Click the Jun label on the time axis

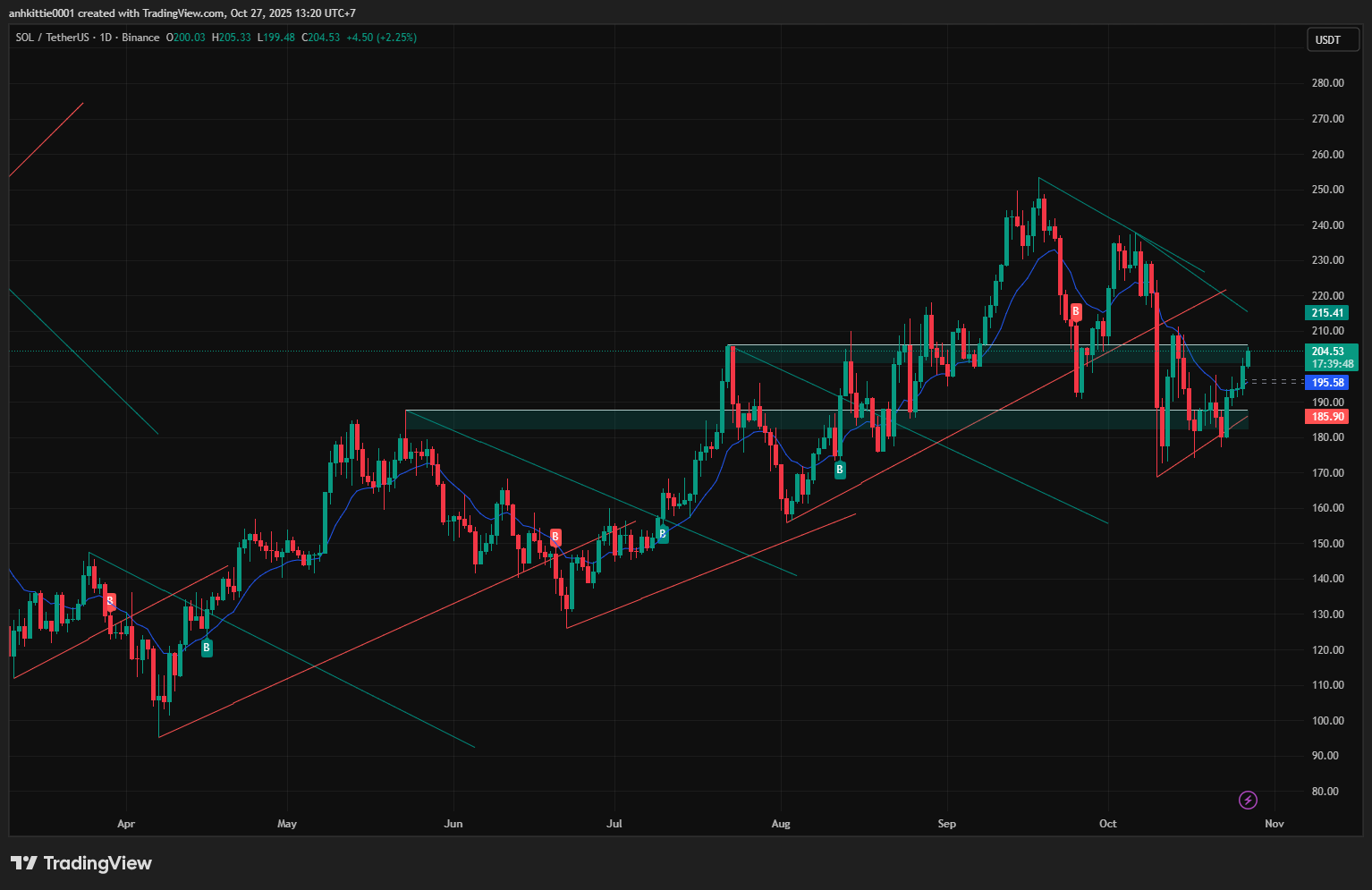coord(453,824)
